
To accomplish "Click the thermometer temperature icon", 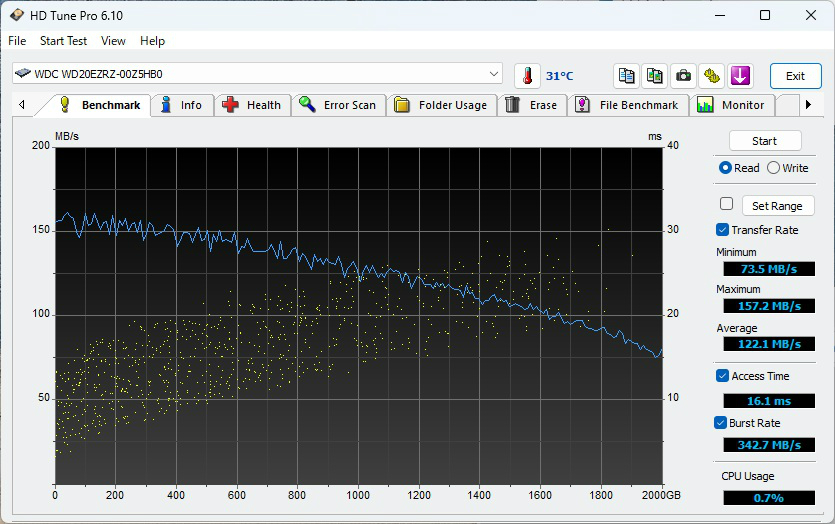I will click(x=527, y=76).
